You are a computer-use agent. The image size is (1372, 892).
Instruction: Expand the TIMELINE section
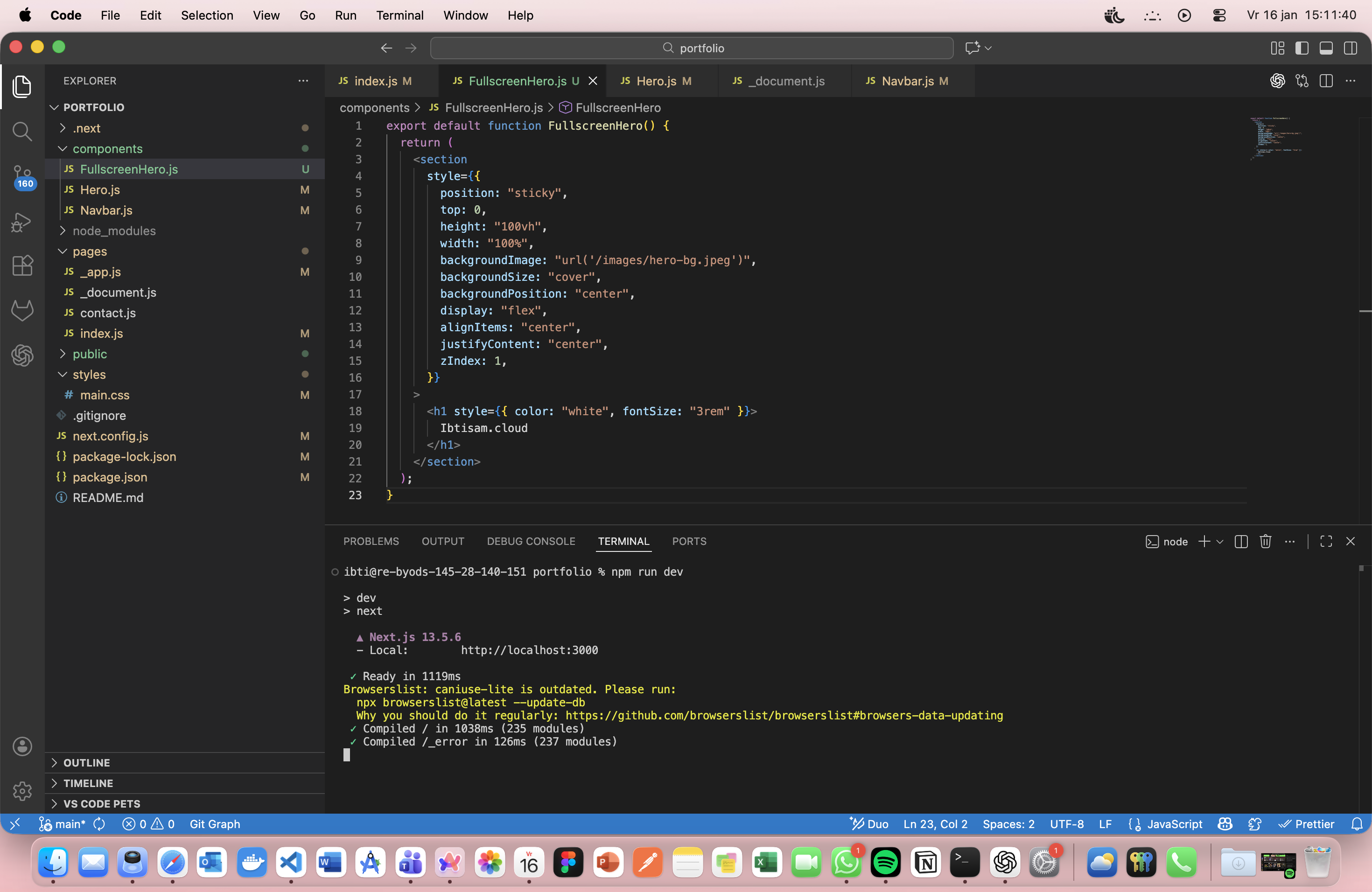pos(88,782)
